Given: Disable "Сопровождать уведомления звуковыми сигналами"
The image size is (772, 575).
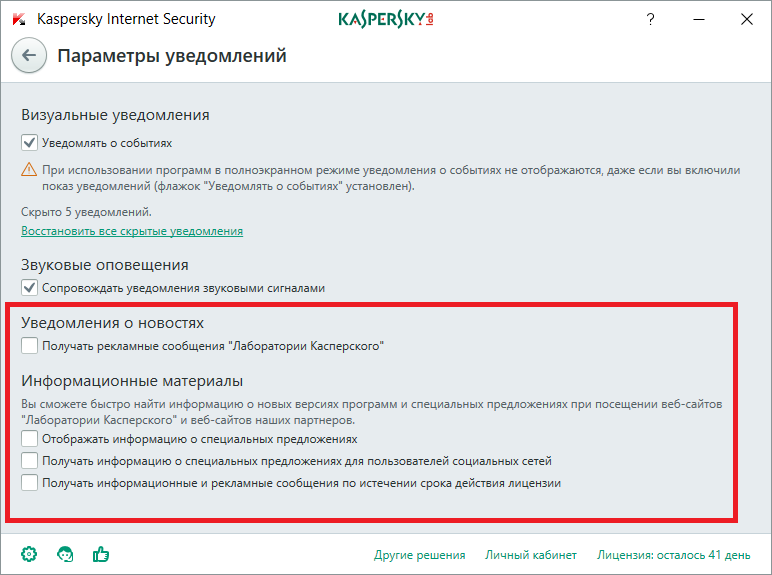Looking at the screenshot, I should [29, 288].
